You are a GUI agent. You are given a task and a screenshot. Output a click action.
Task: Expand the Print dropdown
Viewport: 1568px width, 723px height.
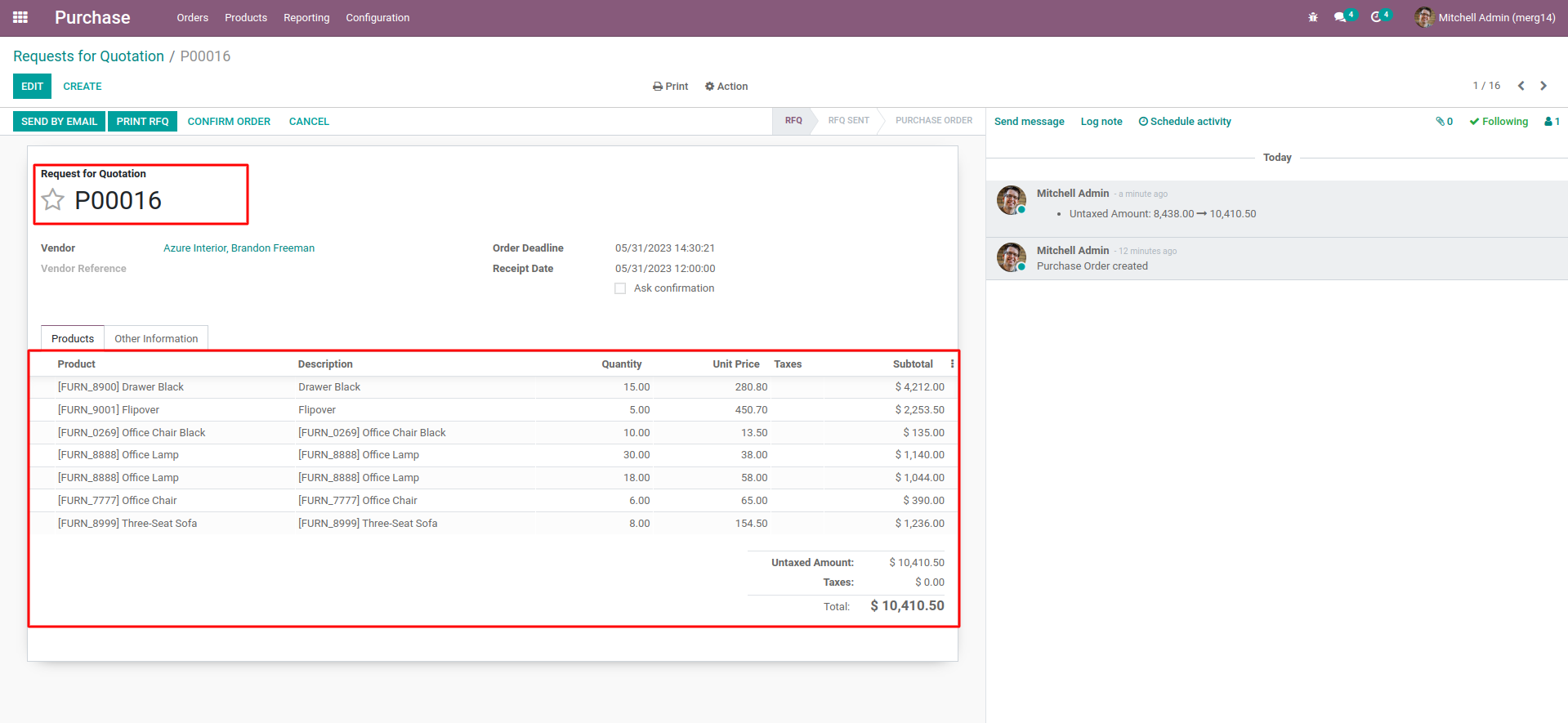coord(670,87)
